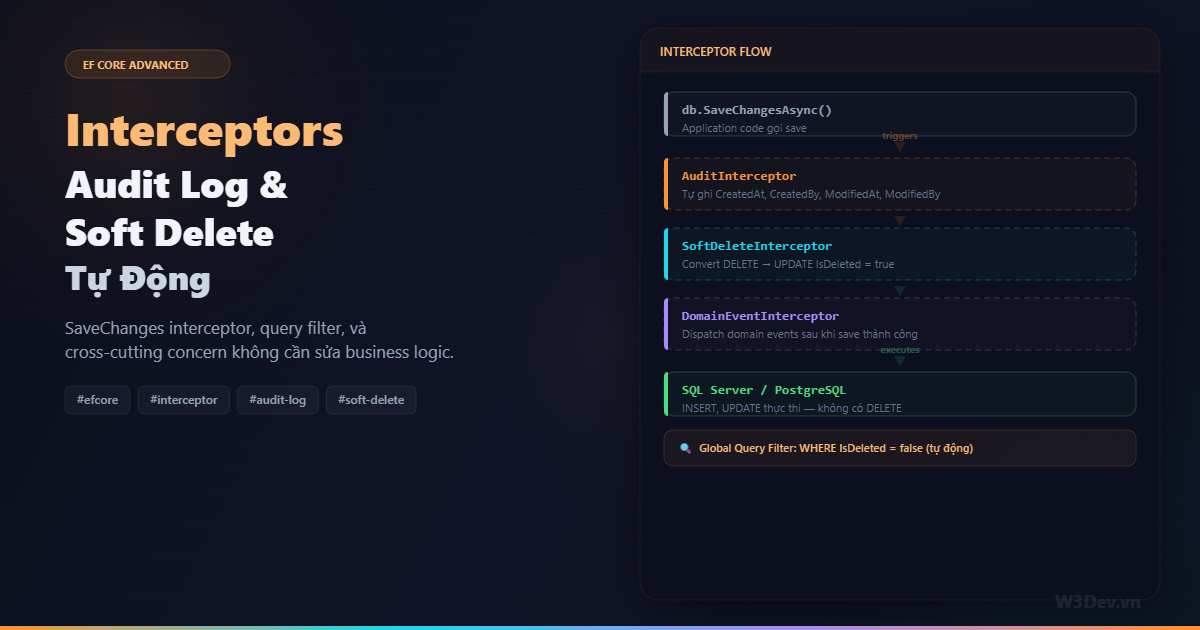Click the purple accent bar of DomainEventInterceptor
The width and height of the screenshot is (1200, 630).
coord(667,323)
